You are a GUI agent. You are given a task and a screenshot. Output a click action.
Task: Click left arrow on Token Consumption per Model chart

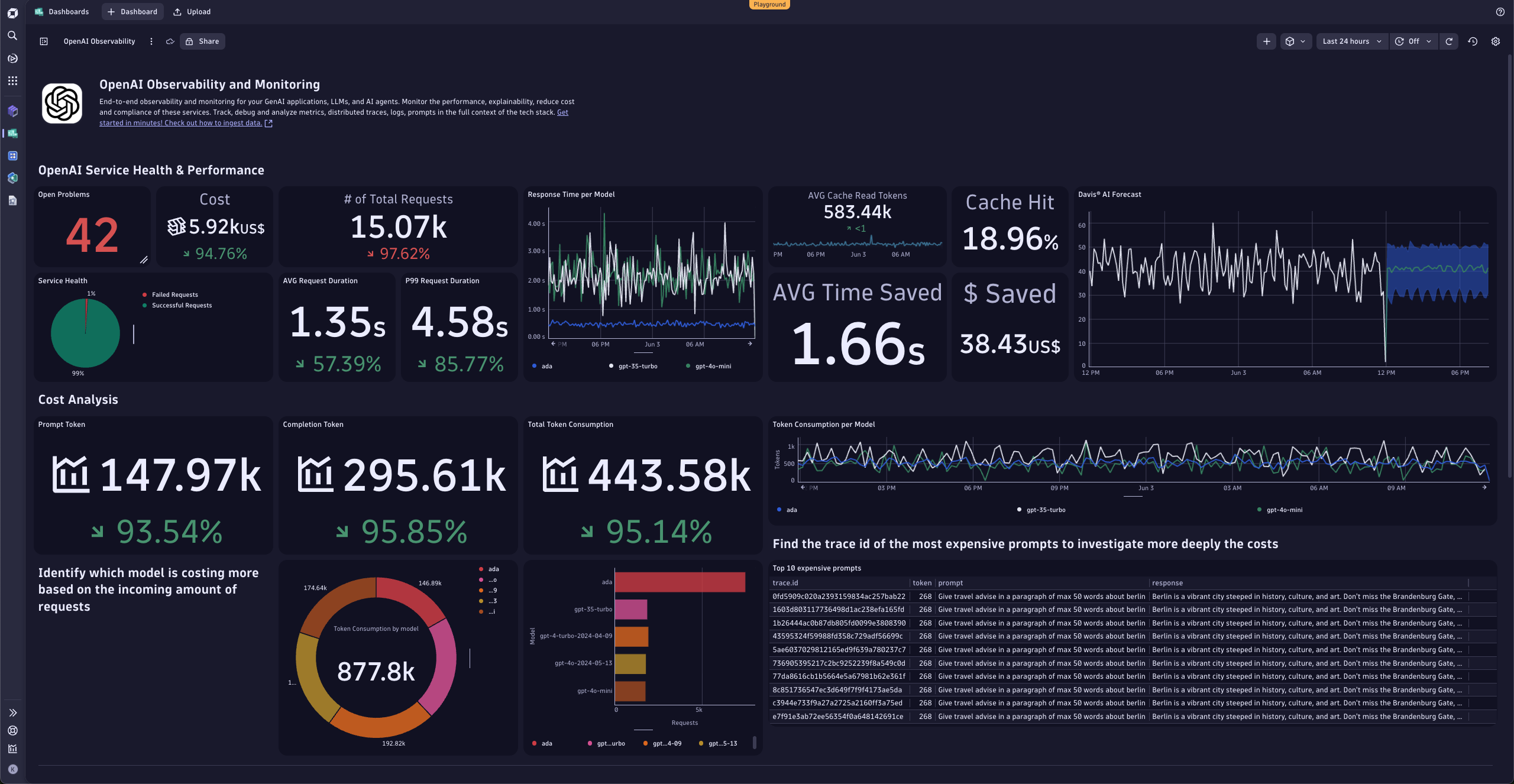(x=803, y=487)
